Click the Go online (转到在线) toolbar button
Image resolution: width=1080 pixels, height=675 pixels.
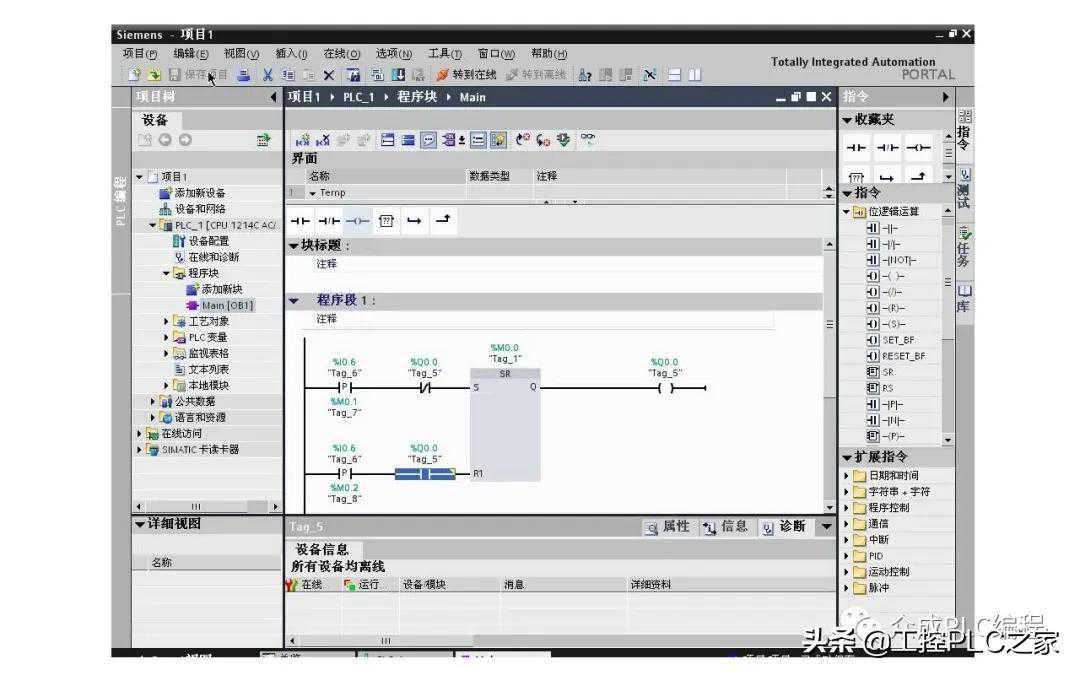coord(466,75)
